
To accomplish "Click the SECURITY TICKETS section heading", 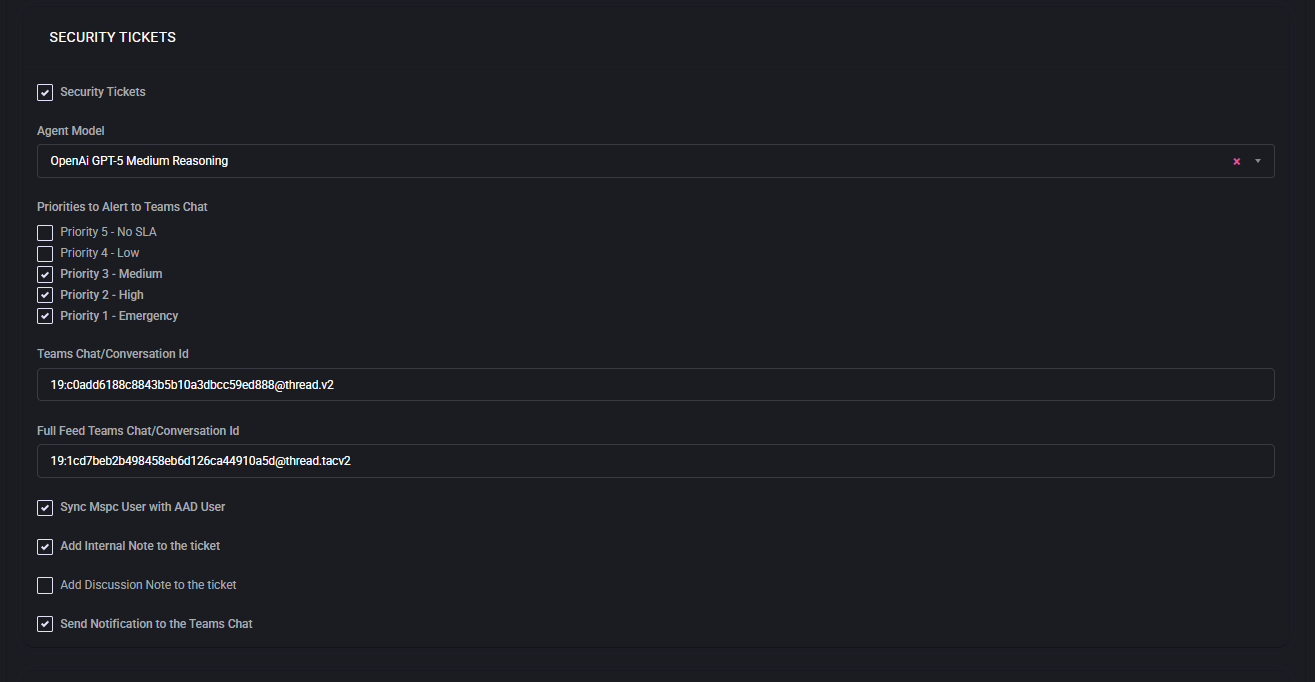I will (112, 38).
